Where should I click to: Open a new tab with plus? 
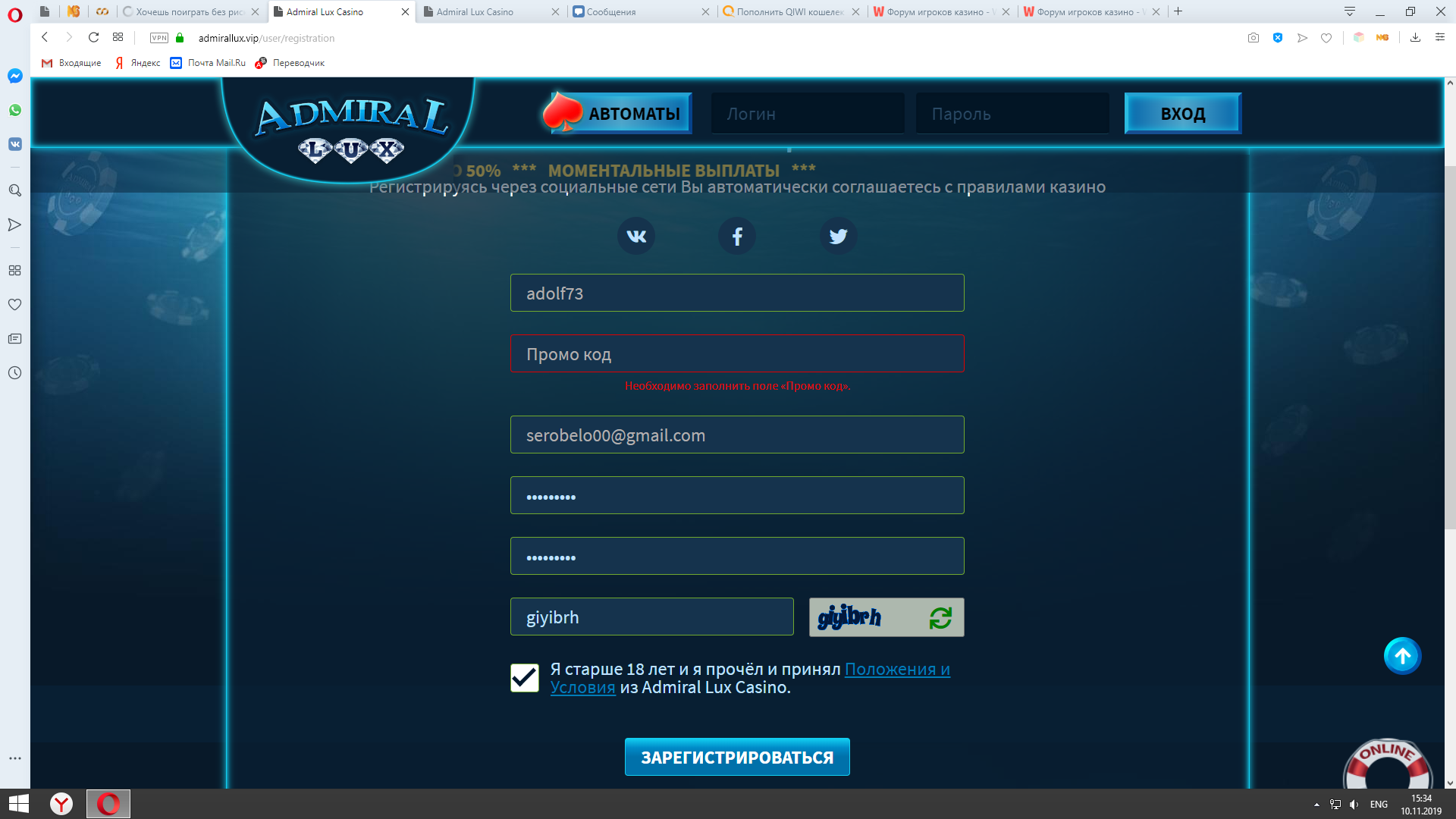click(x=1178, y=11)
